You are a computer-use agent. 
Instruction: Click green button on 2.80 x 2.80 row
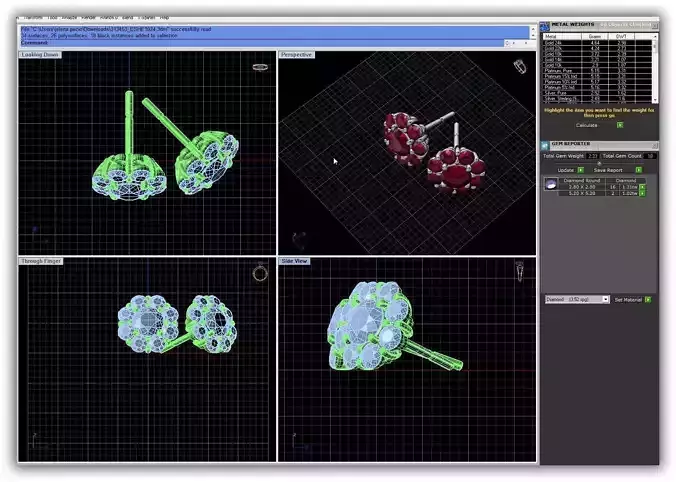pyautogui.click(x=642, y=187)
